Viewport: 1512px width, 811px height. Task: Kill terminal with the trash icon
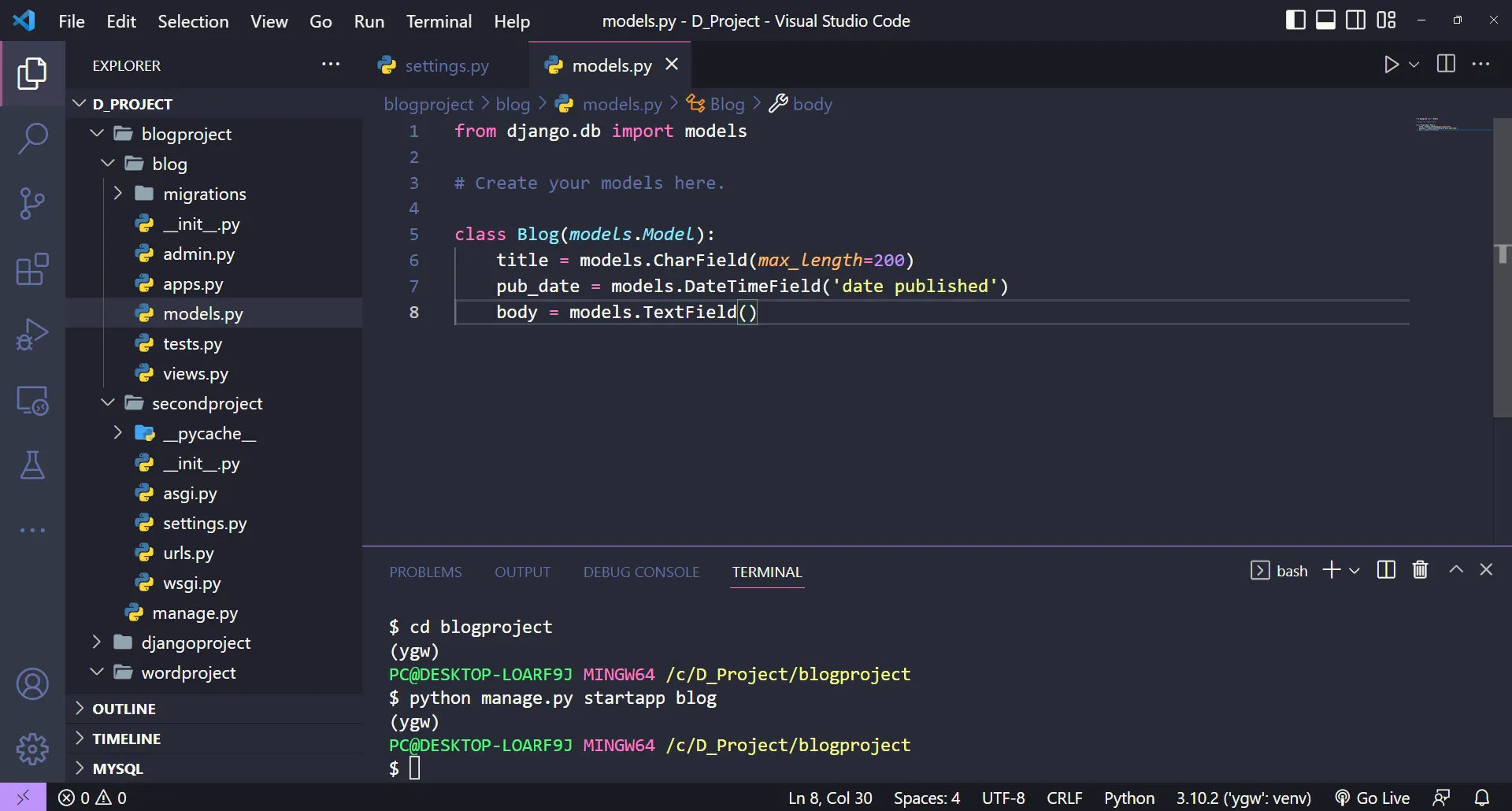1420,570
